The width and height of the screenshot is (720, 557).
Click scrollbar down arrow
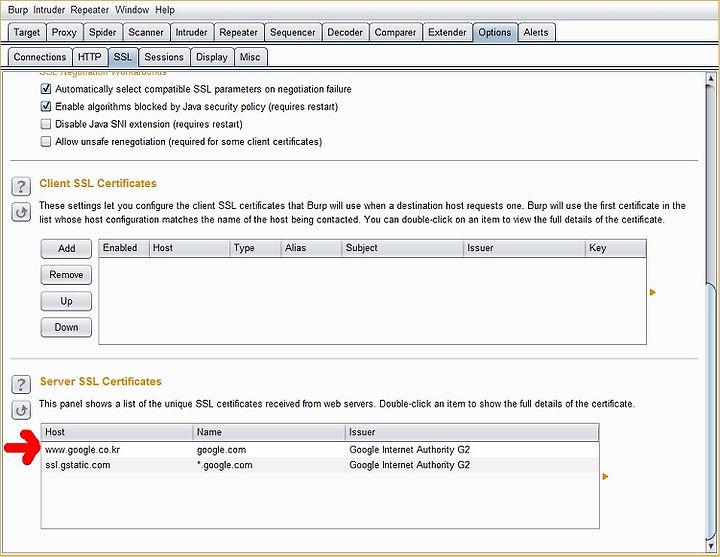710,546
